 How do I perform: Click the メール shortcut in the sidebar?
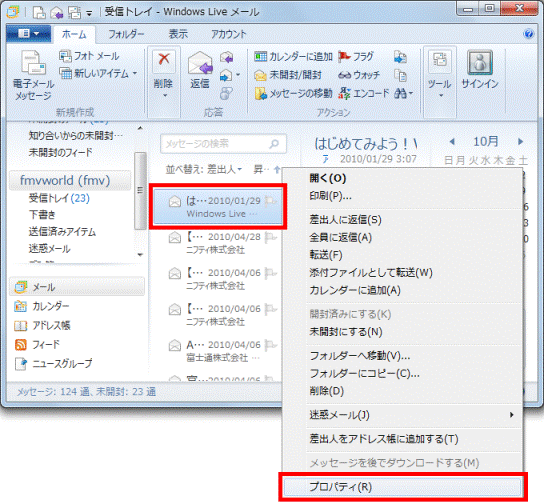[x=77, y=287]
